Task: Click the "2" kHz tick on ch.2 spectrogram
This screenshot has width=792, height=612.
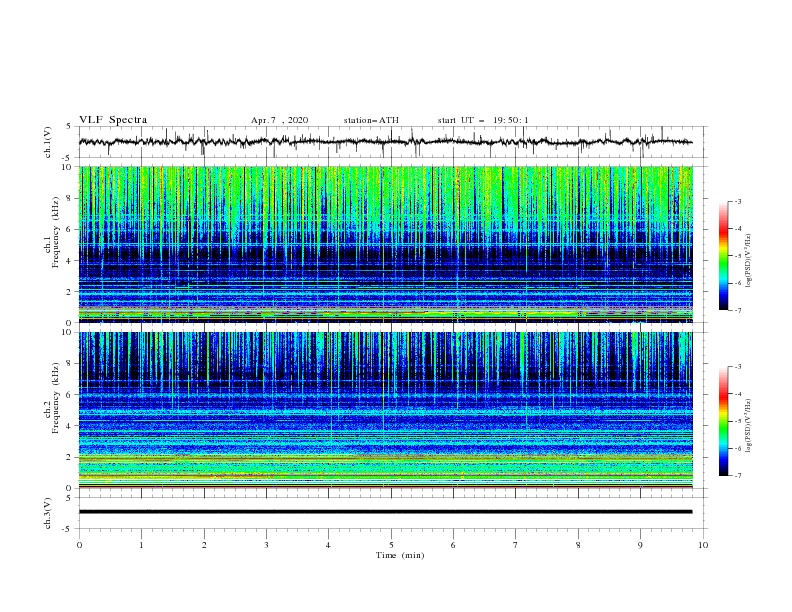Action: [70, 457]
